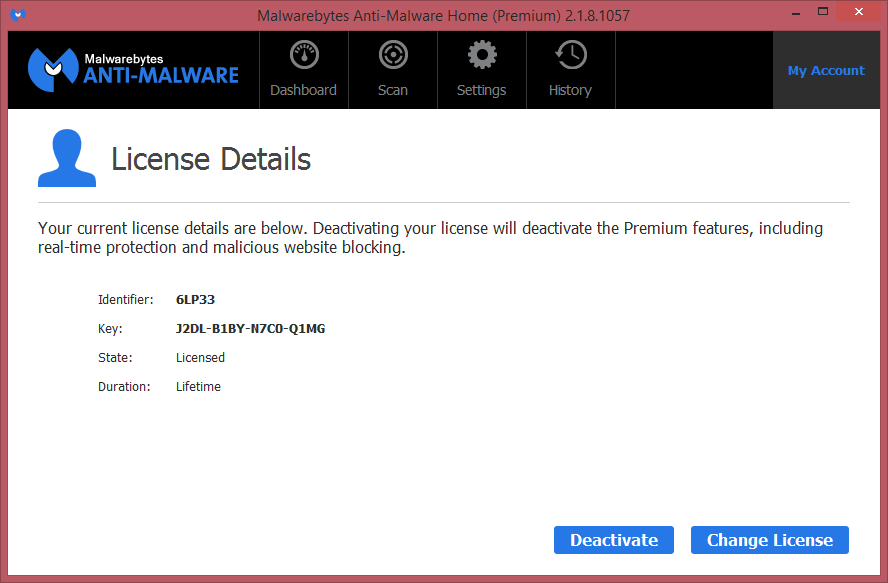The image size is (888, 583).
Task: Click the Lifetime duration value
Action: [198, 386]
